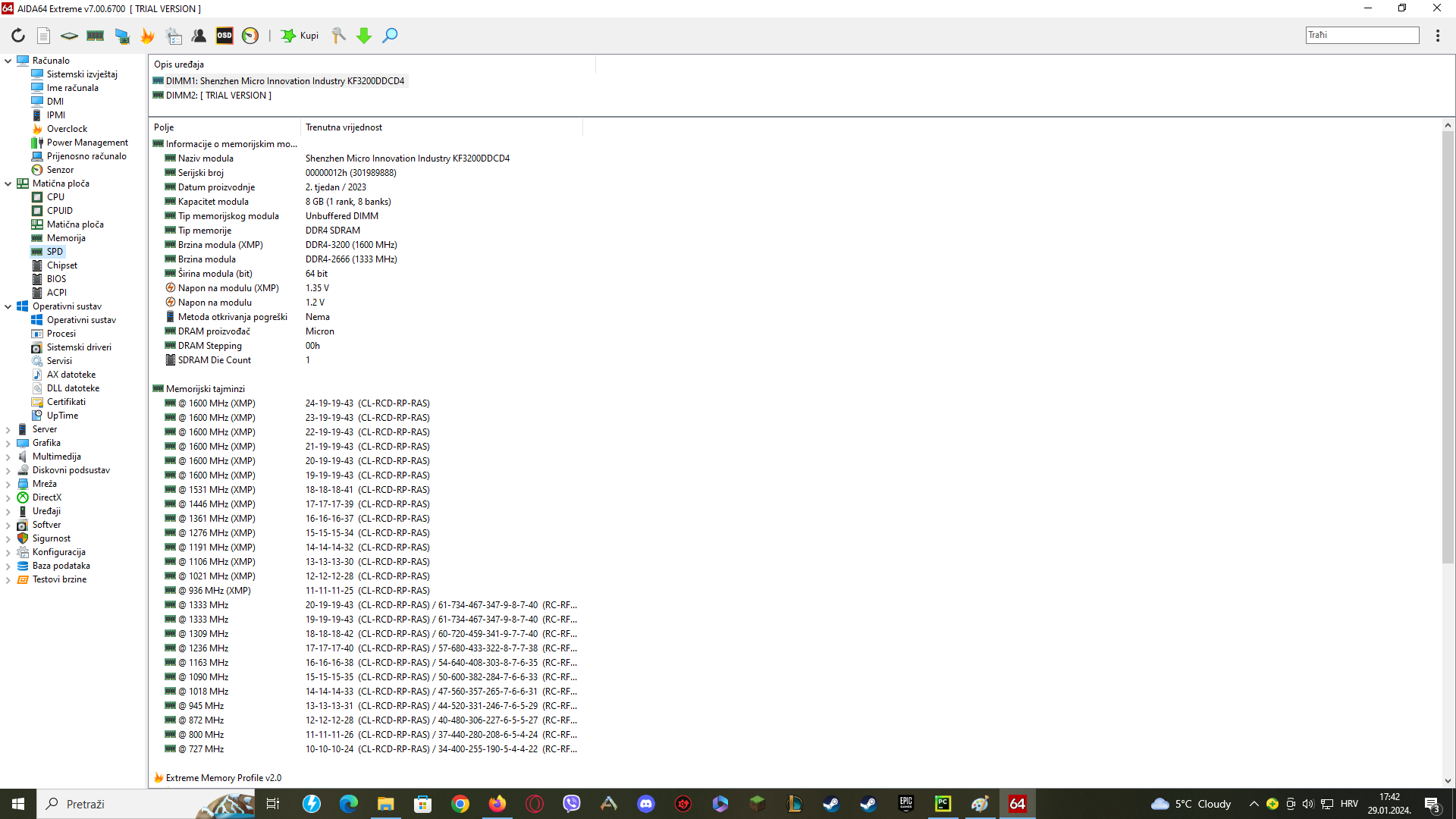The height and width of the screenshot is (819, 1456).
Task: Expand the DirectX tree node
Action: [8, 497]
